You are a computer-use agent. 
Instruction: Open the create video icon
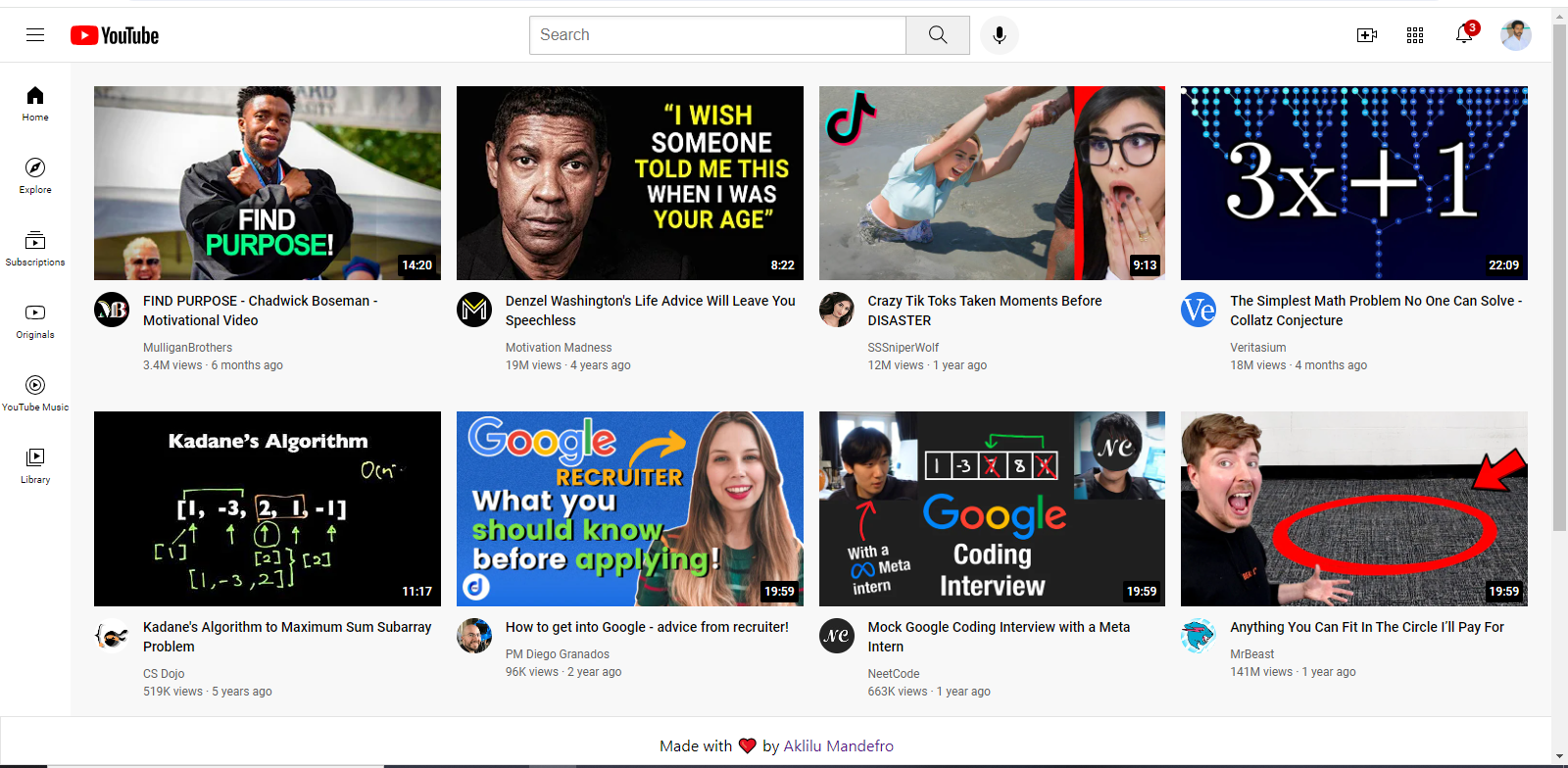click(1367, 35)
